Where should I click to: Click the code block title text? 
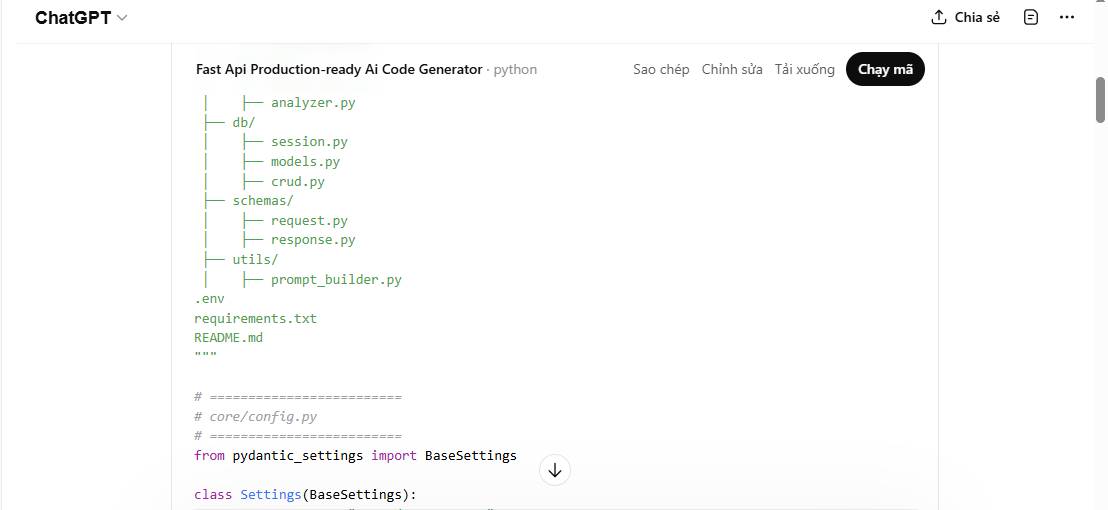pos(339,69)
